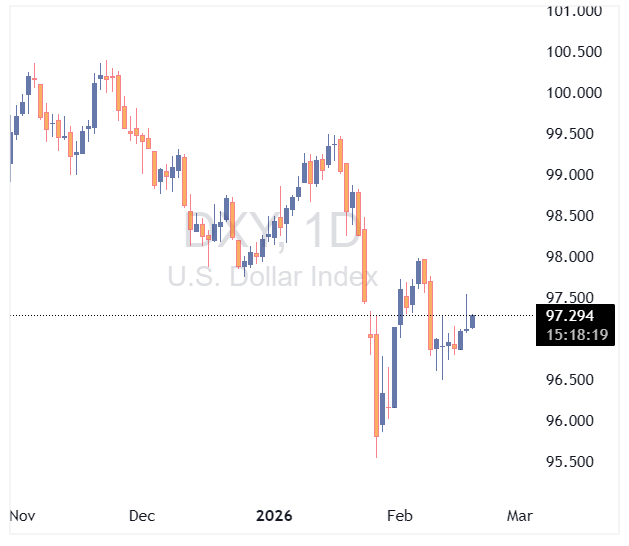Image resolution: width=629 pixels, height=546 pixels.
Task: Select the 96.000 price scale level
Action: [x=574, y=421]
